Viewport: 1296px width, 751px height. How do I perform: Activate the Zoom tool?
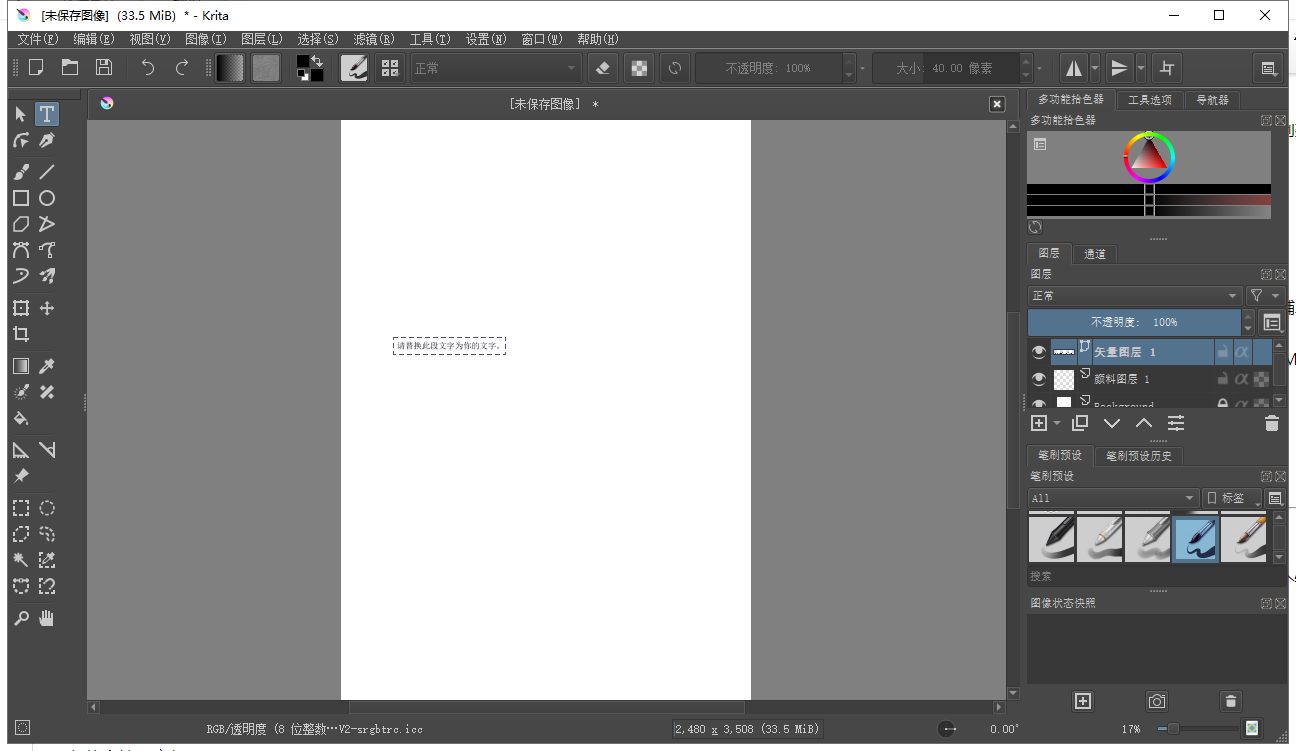pyautogui.click(x=21, y=618)
